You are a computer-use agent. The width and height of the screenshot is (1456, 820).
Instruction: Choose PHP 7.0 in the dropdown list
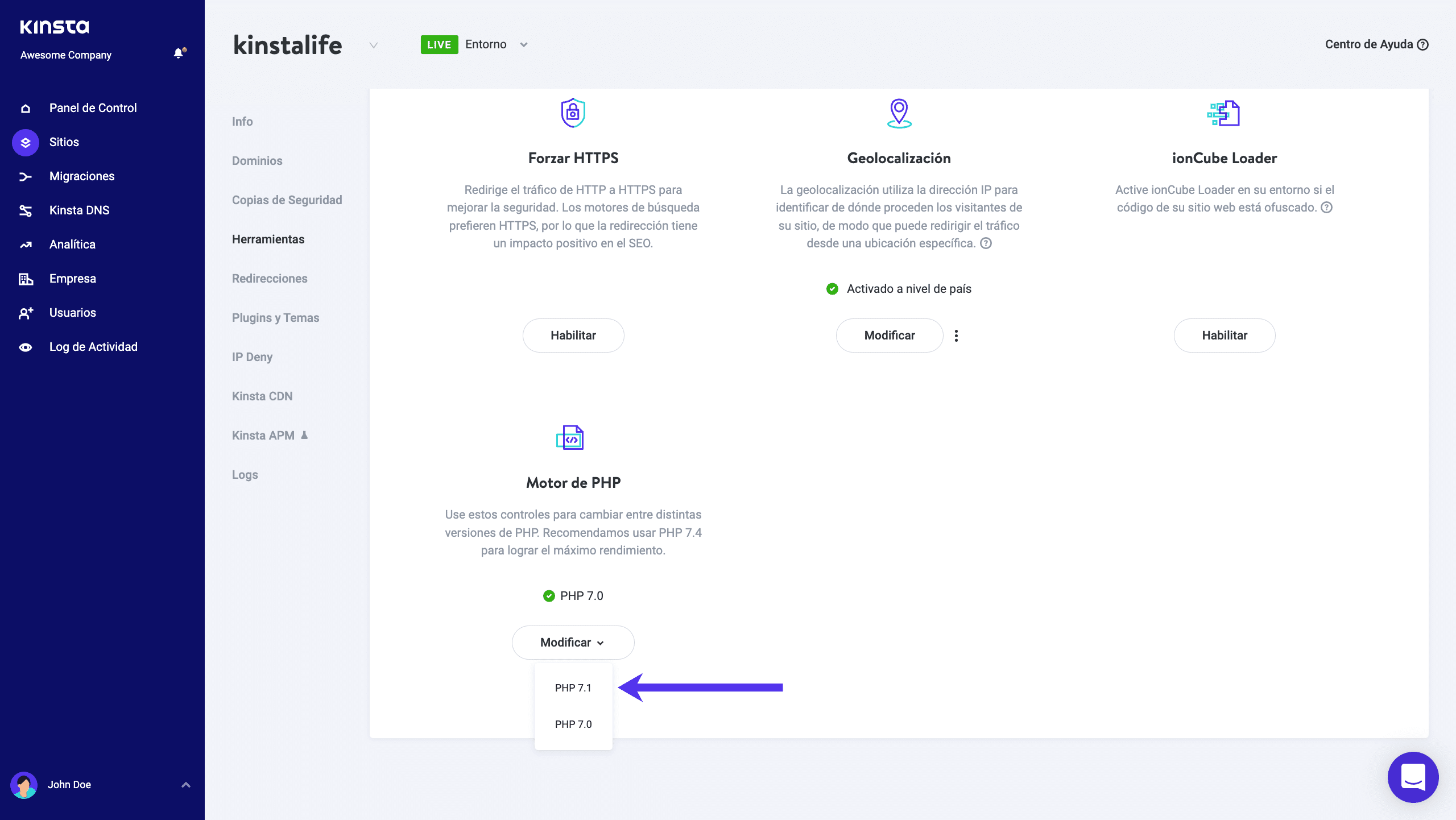[573, 724]
